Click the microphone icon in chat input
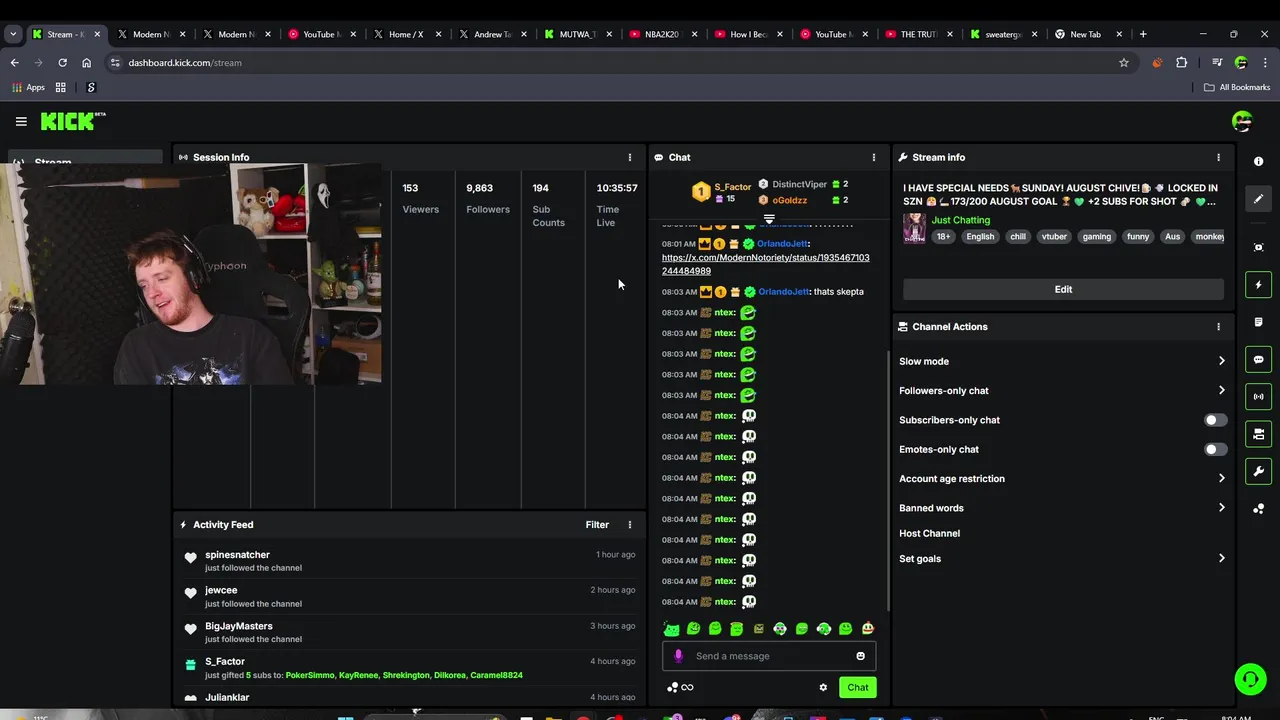Image resolution: width=1280 pixels, height=720 pixels. click(x=678, y=656)
